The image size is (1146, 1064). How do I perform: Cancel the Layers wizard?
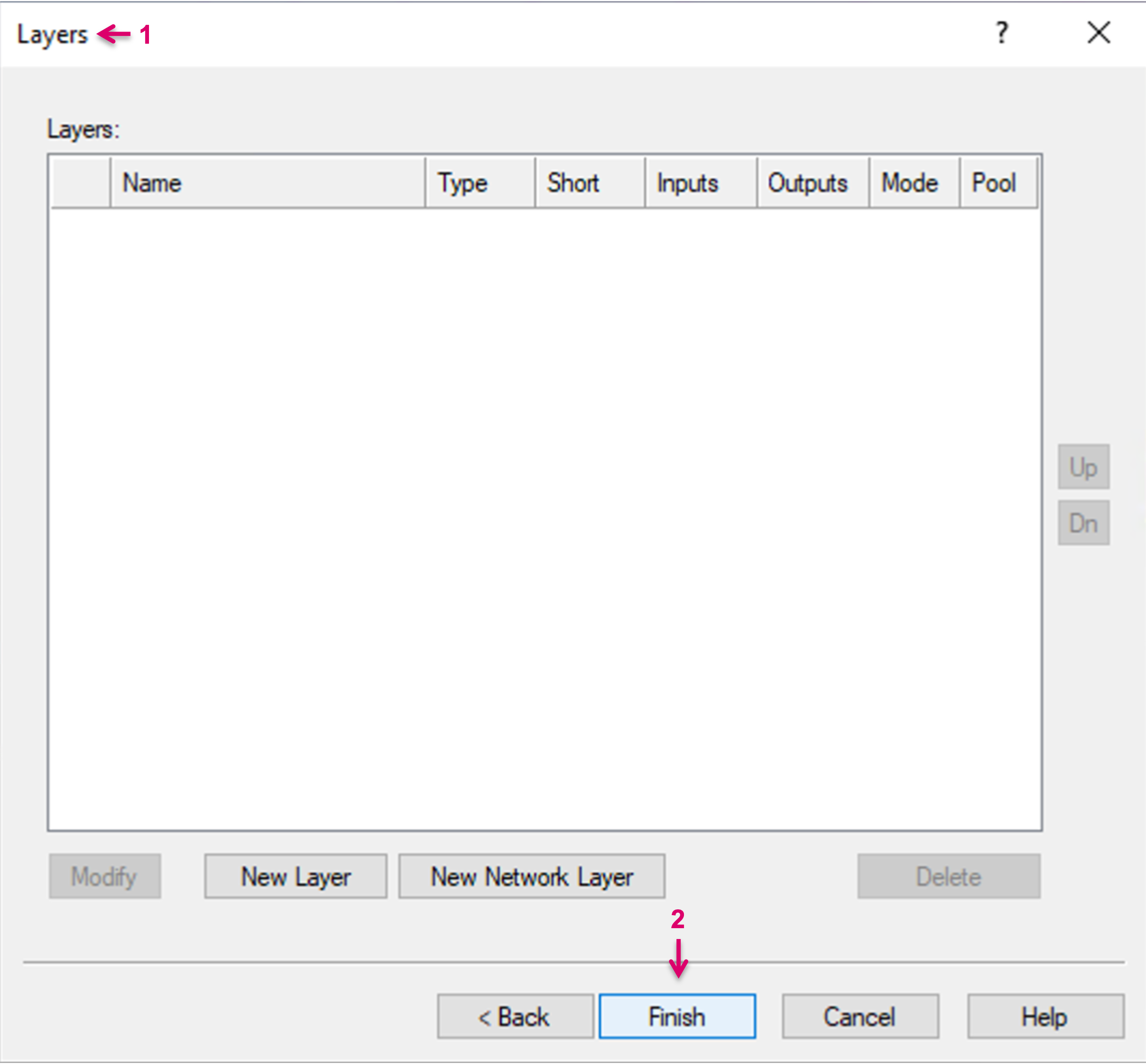tap(860, 1016)
